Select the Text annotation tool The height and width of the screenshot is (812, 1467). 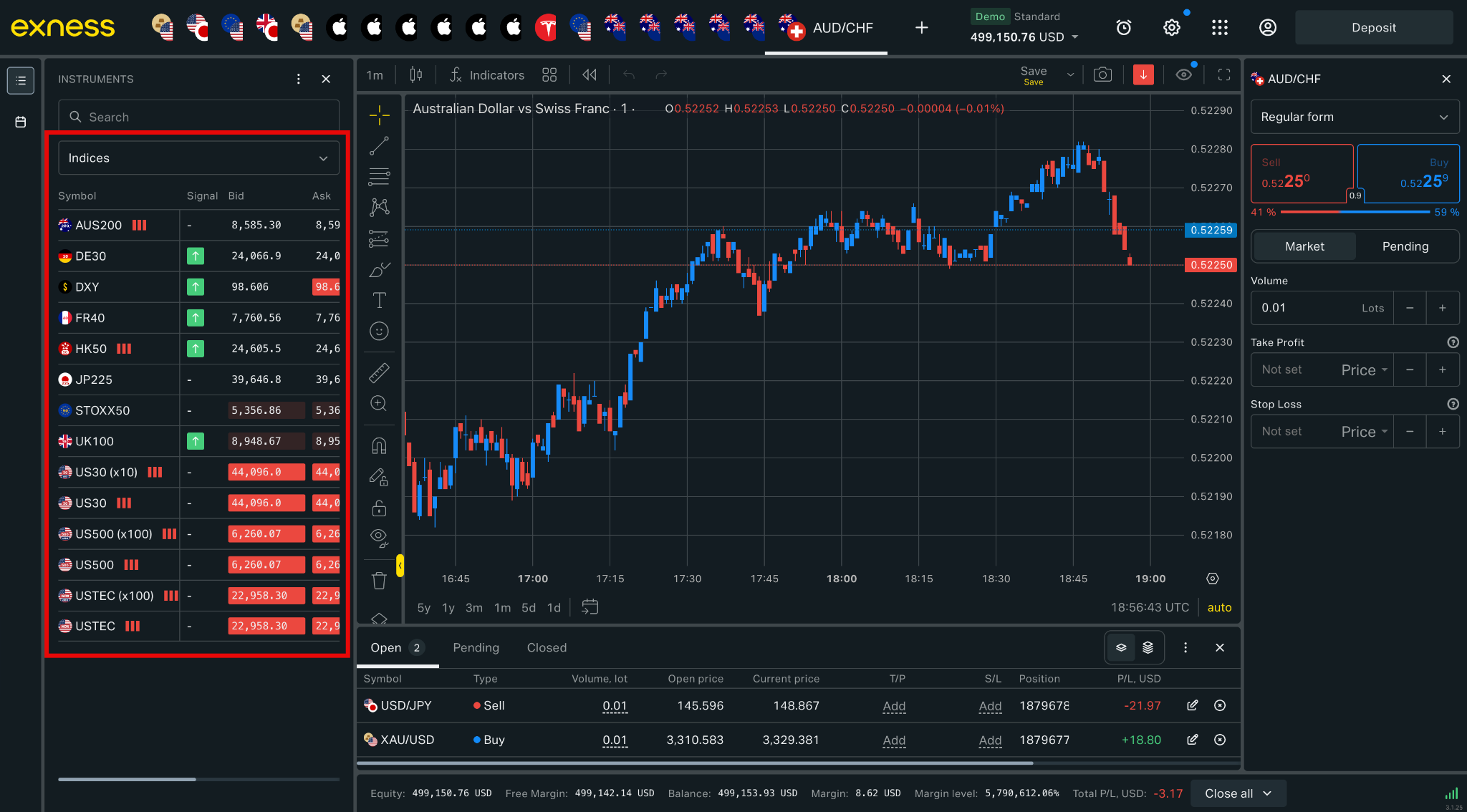[379, 300]
